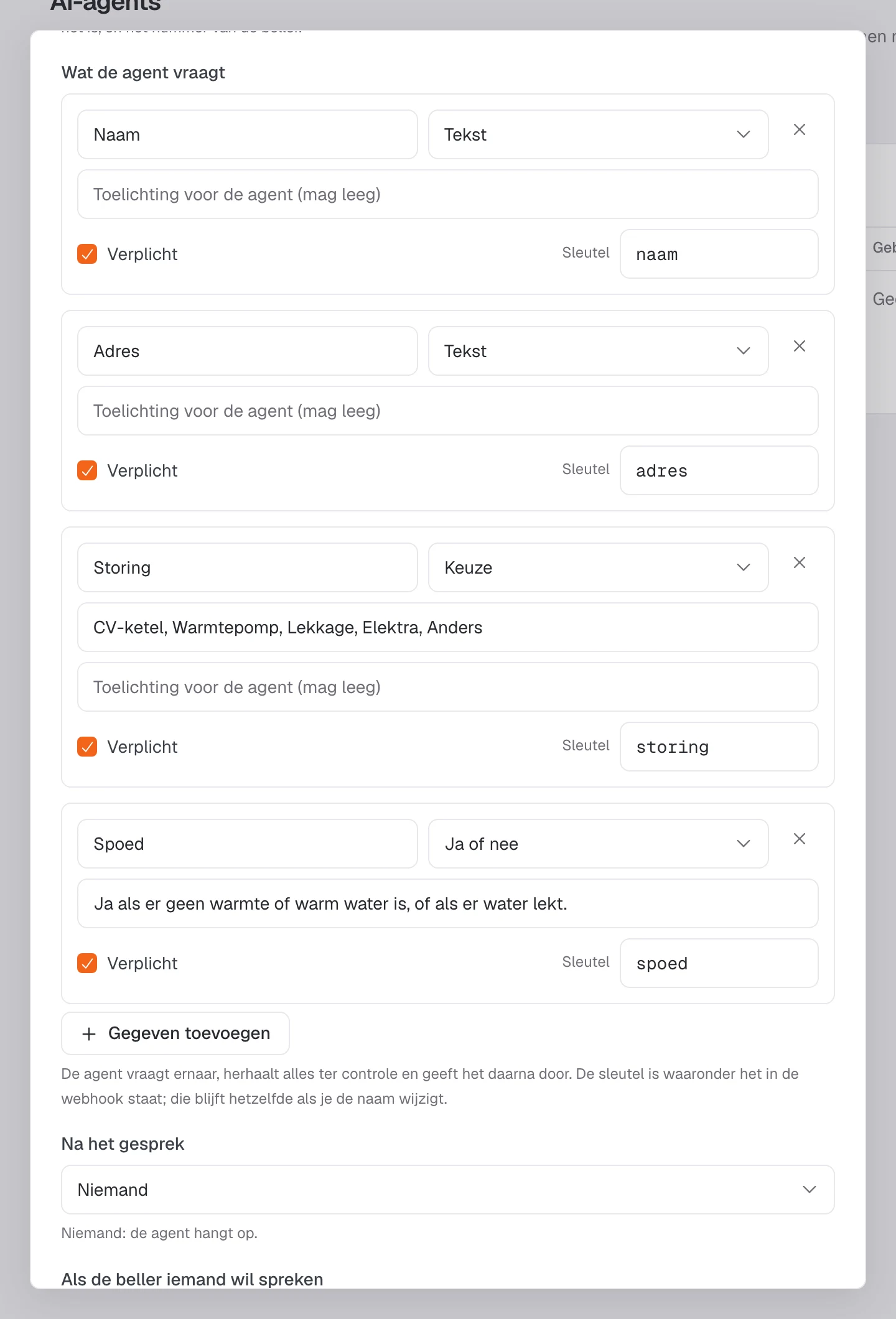Click the Sleutel label in the Spoed card

tap(586, 962)
